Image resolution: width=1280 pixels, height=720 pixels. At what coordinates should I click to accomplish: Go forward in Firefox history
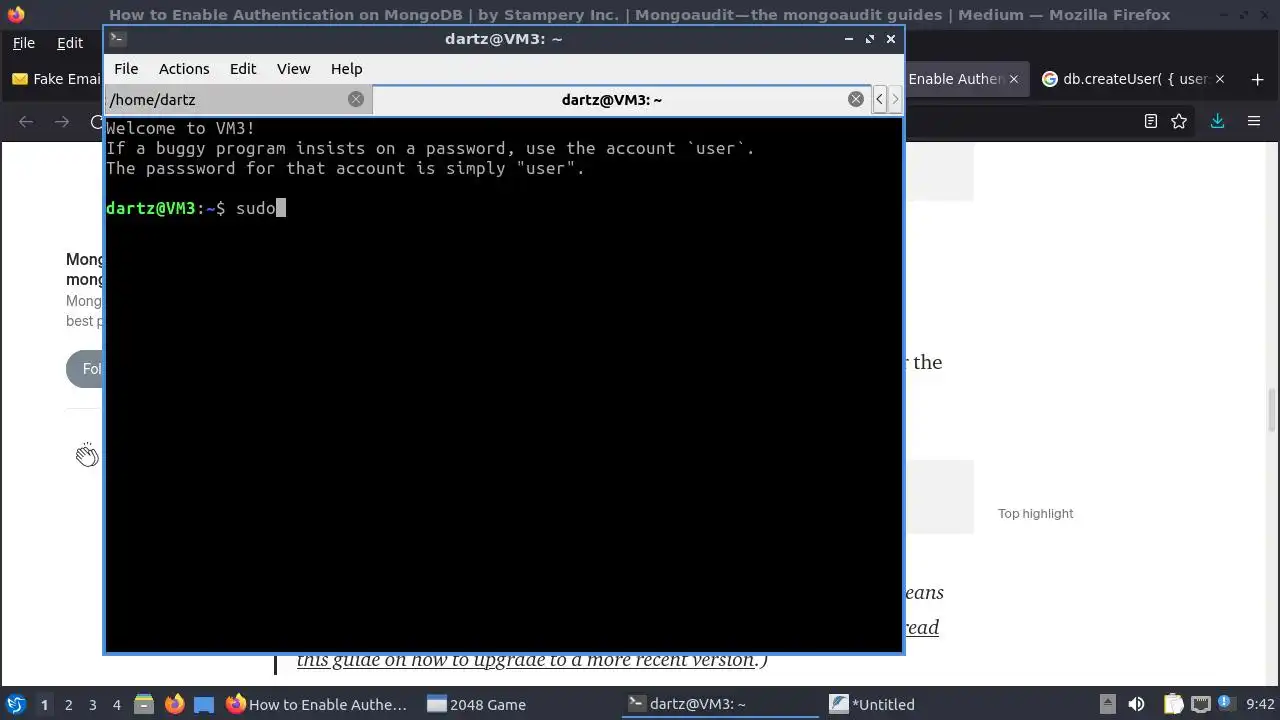62,121
